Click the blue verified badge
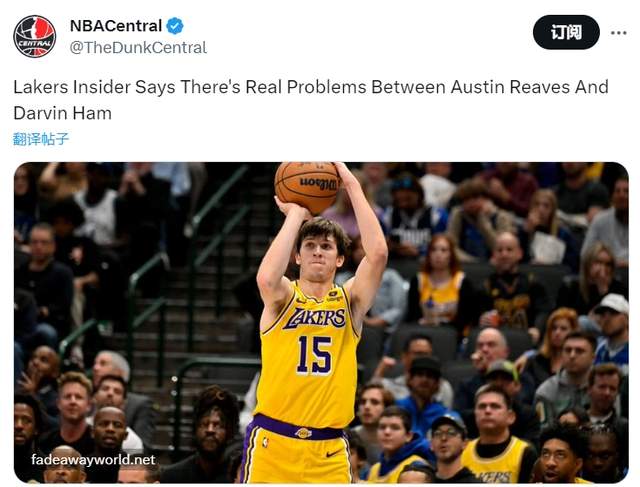 (174, 26)
